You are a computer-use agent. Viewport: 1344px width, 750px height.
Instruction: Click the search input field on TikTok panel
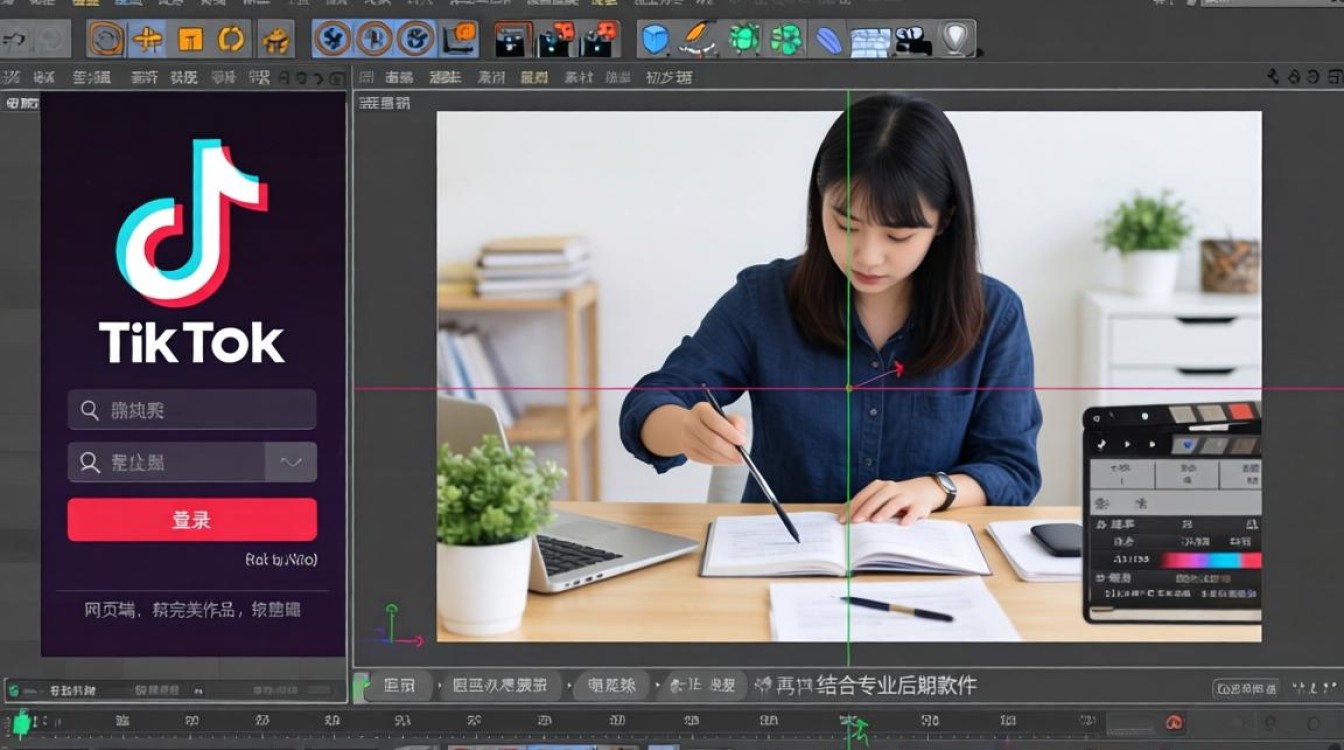(x=190, y=408)
